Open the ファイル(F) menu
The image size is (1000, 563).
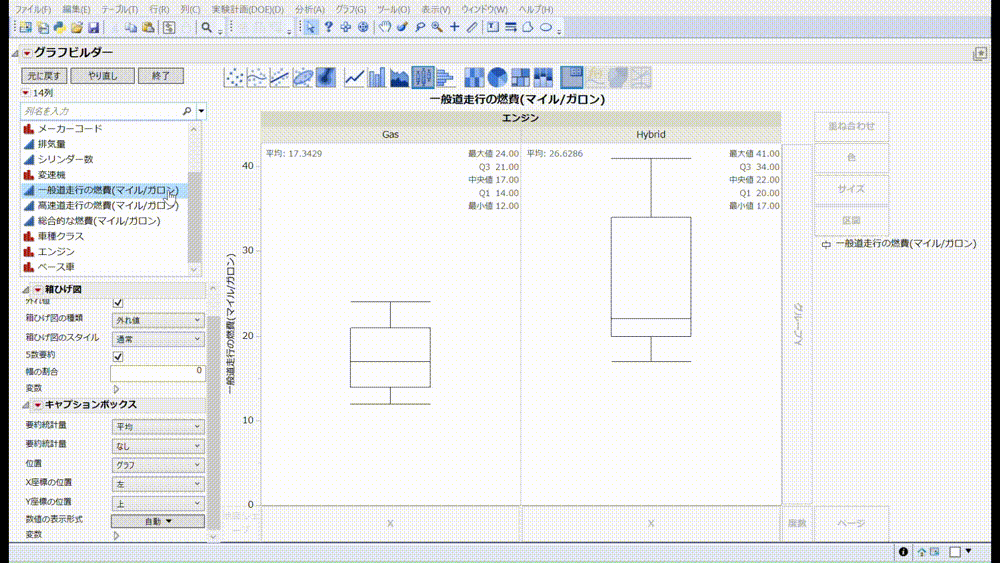[x=33, y=10]
